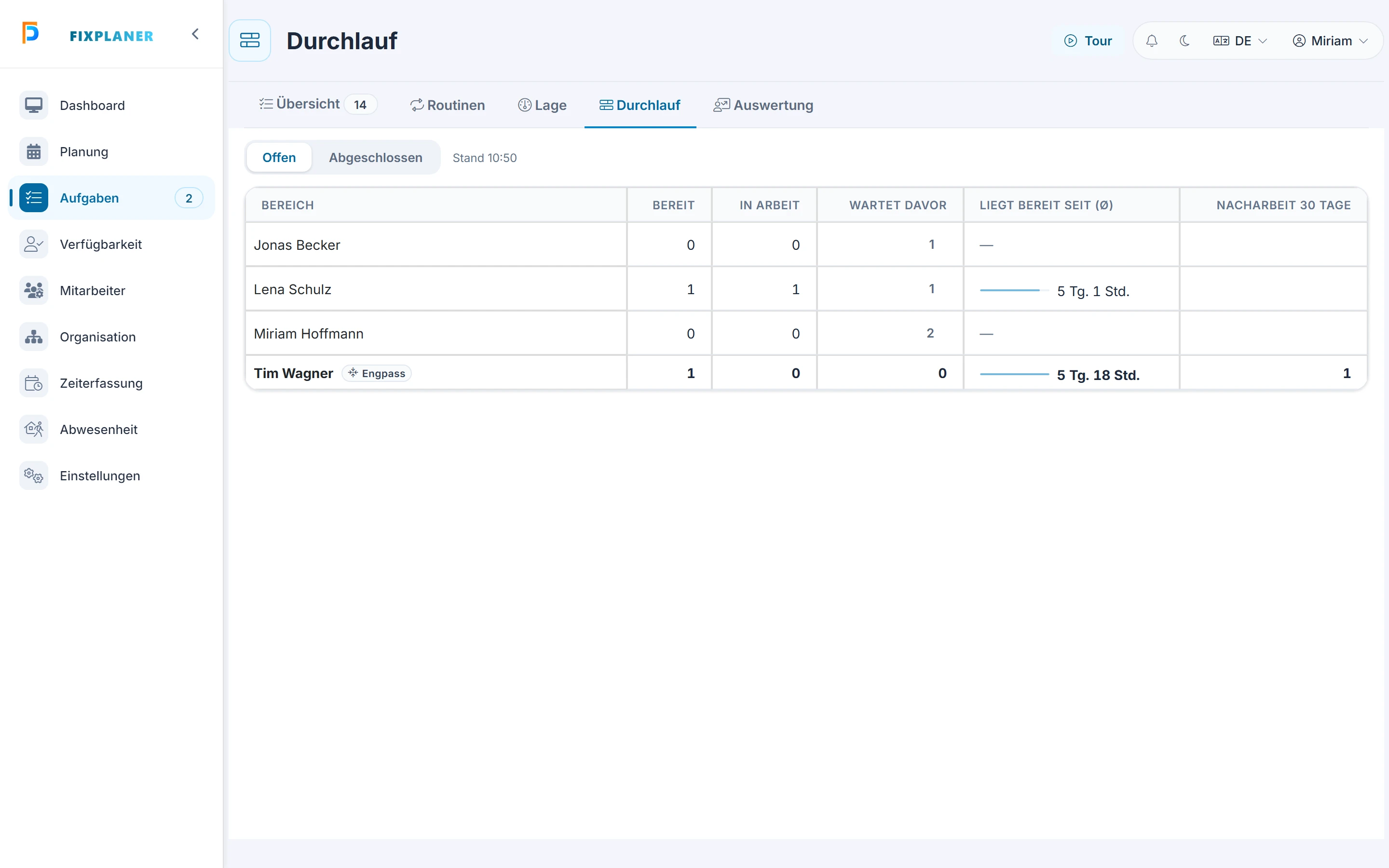Select the Durchlauf tab
1389x868 pixels.
(x=640, y=105)
